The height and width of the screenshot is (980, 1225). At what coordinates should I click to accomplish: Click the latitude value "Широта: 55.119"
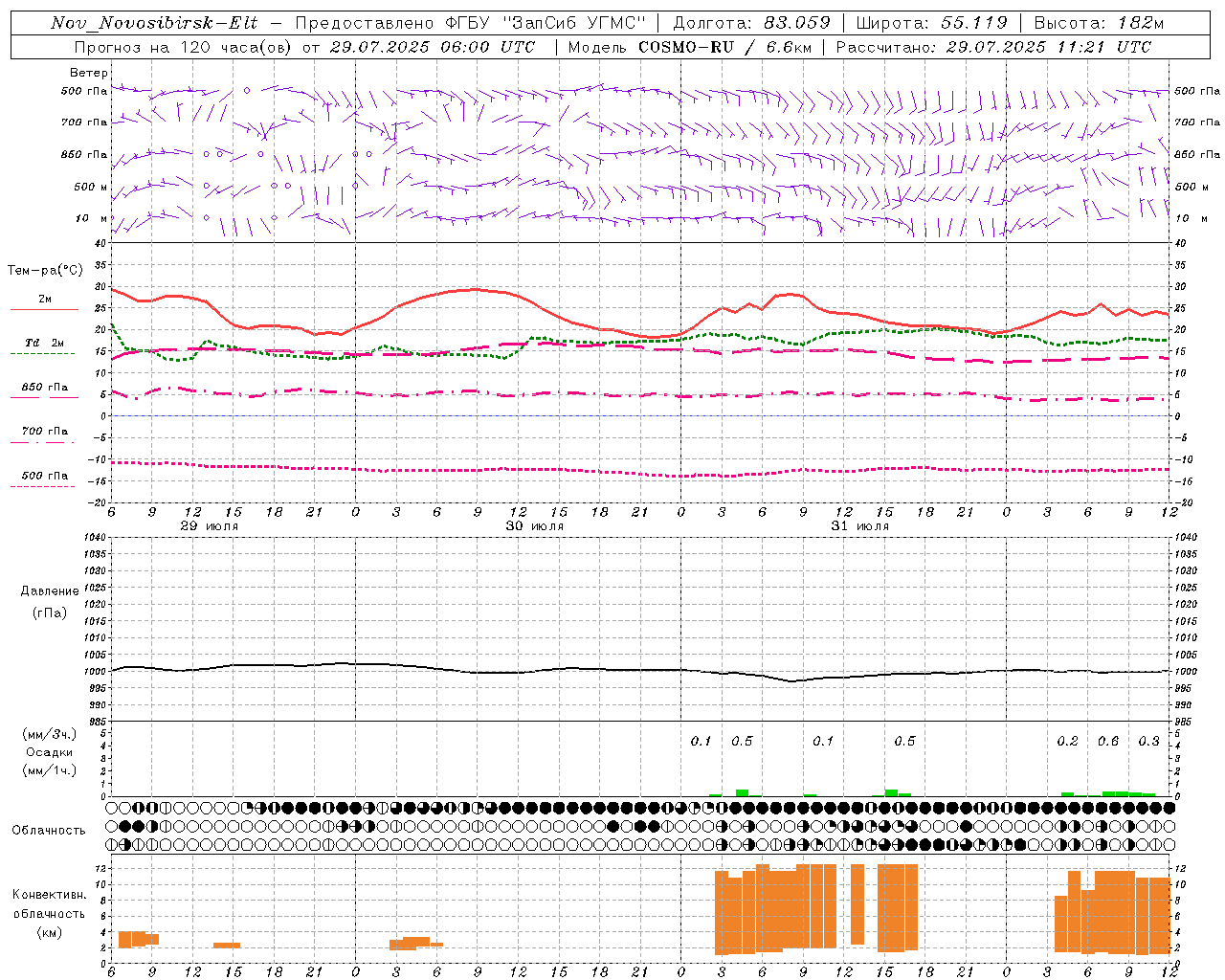coord(931,24)
